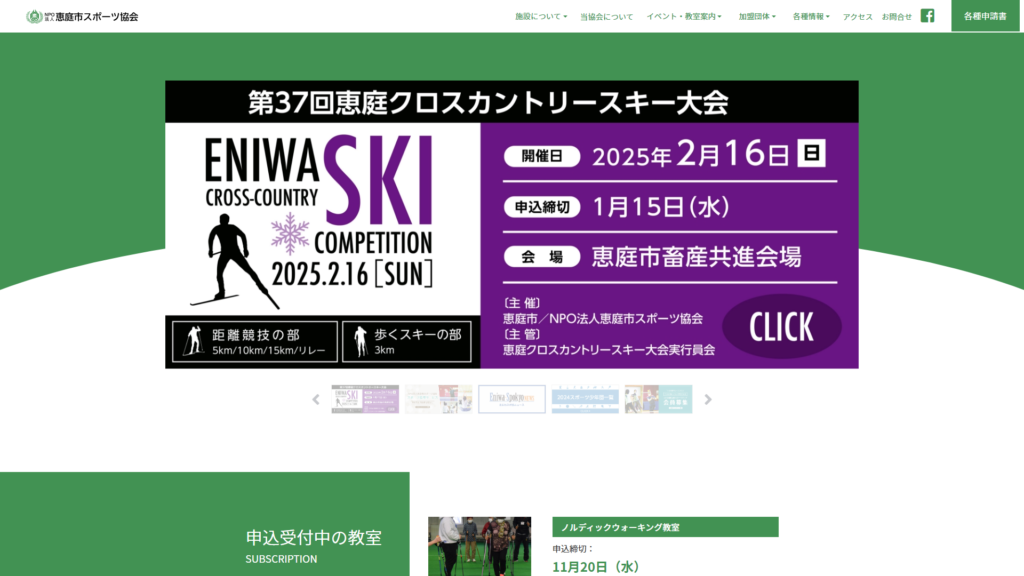The width and height of the screenshot is (1024, 576).
Task: Click the 申込受付中の教室 heading
Action: [313, 537]
